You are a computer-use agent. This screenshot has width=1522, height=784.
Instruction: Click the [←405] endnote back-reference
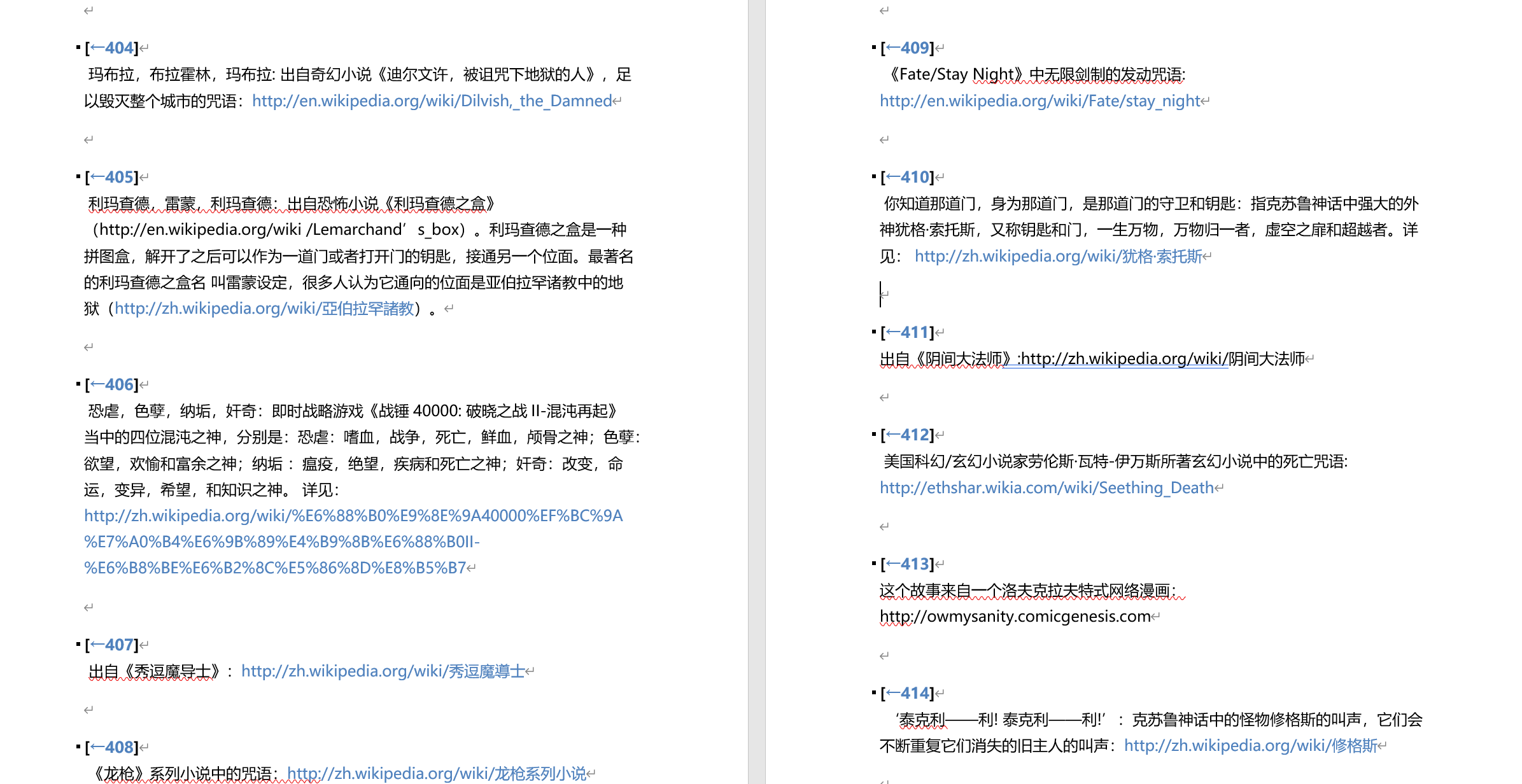[x=111, y=177]
